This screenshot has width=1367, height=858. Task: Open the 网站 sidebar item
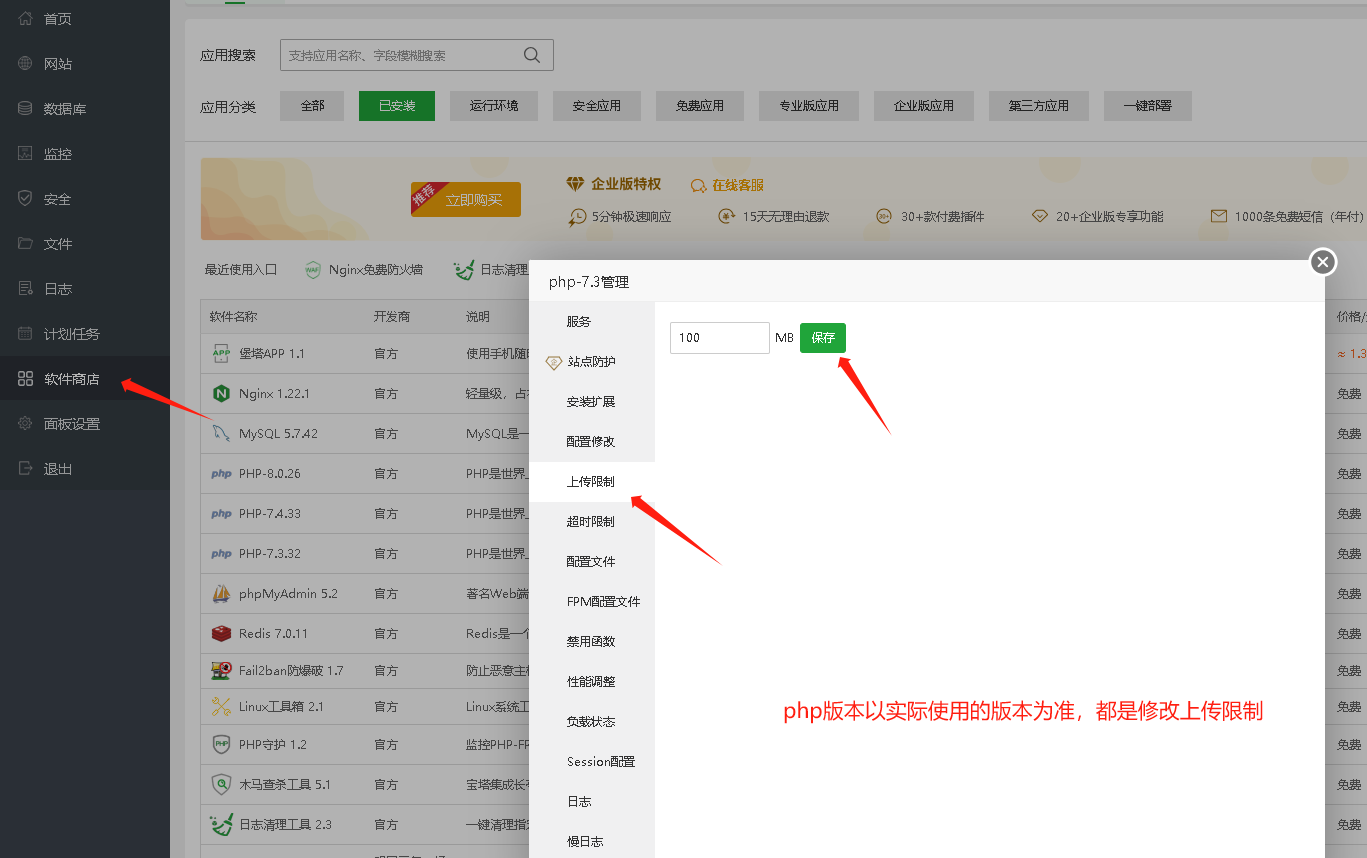click(58, 64)
